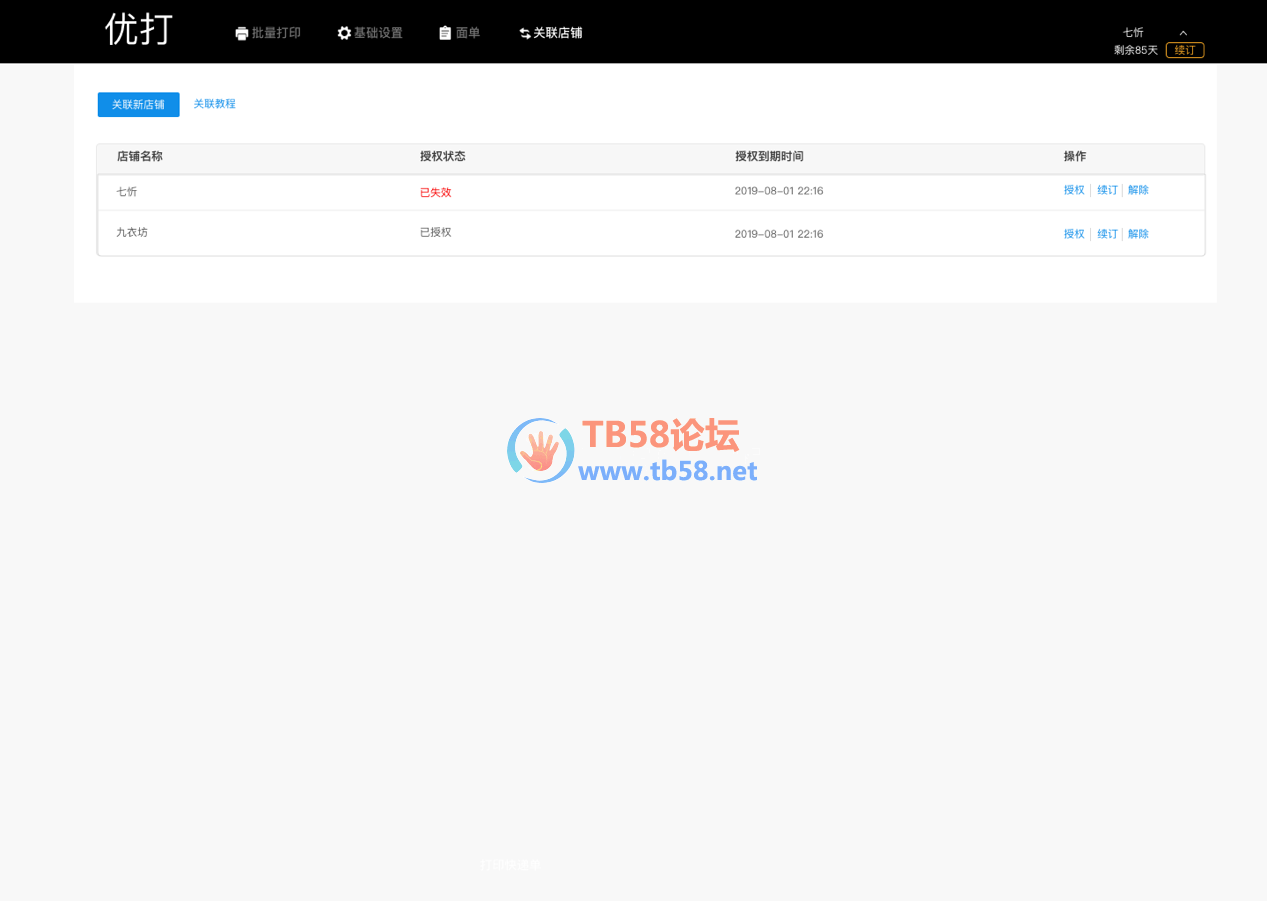Click 解除 for the 九衣坊 store
This screenshot has width=1267, height=901.
pyautogui.click(x=1138, y=234)
